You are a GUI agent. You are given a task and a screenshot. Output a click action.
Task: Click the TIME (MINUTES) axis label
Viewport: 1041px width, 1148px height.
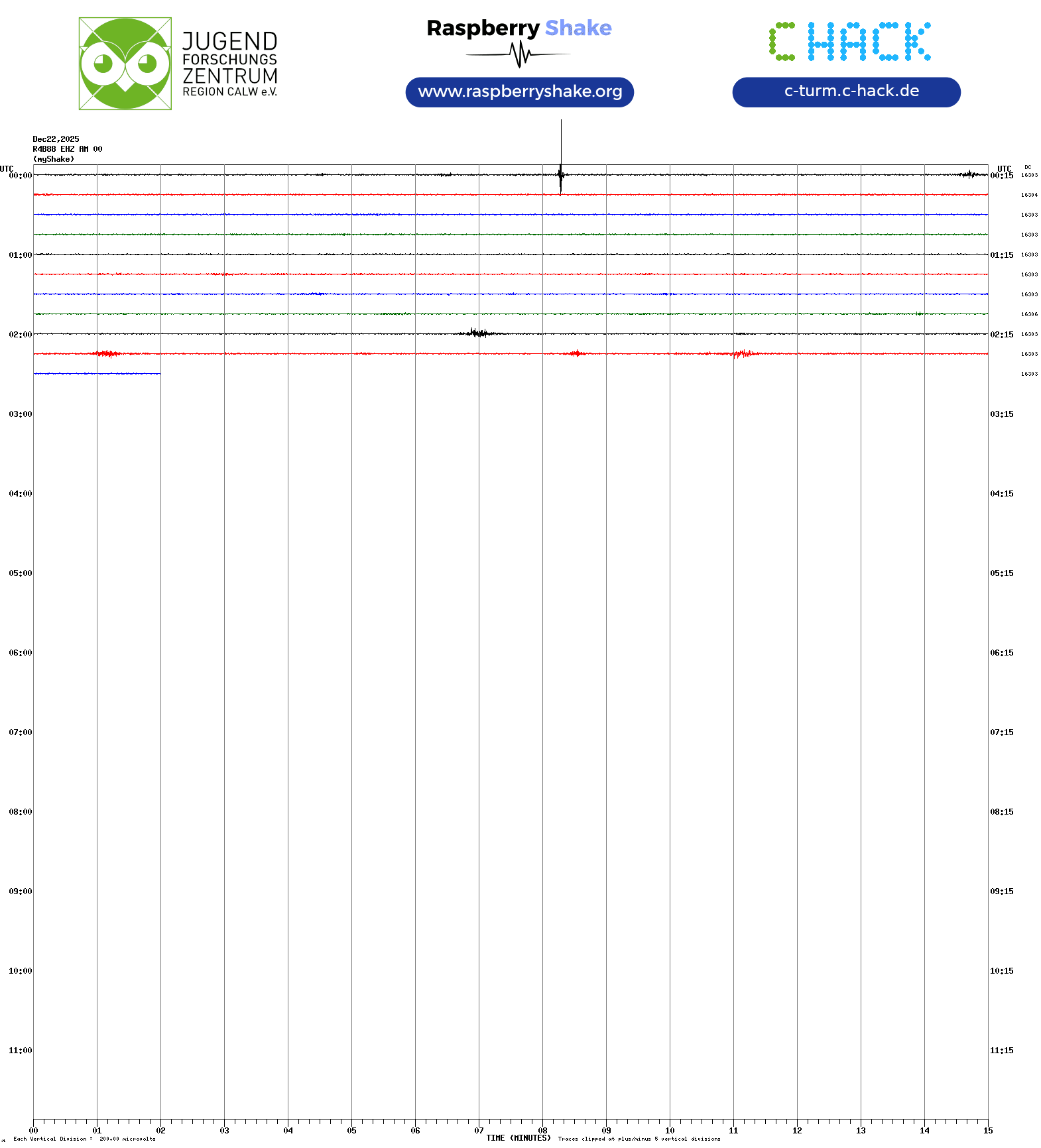tap(518, 1138)
